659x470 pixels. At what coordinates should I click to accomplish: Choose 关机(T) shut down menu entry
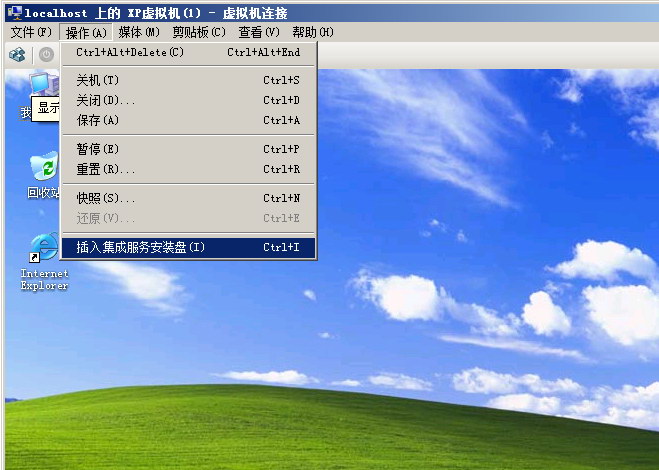tap(188, 80)
